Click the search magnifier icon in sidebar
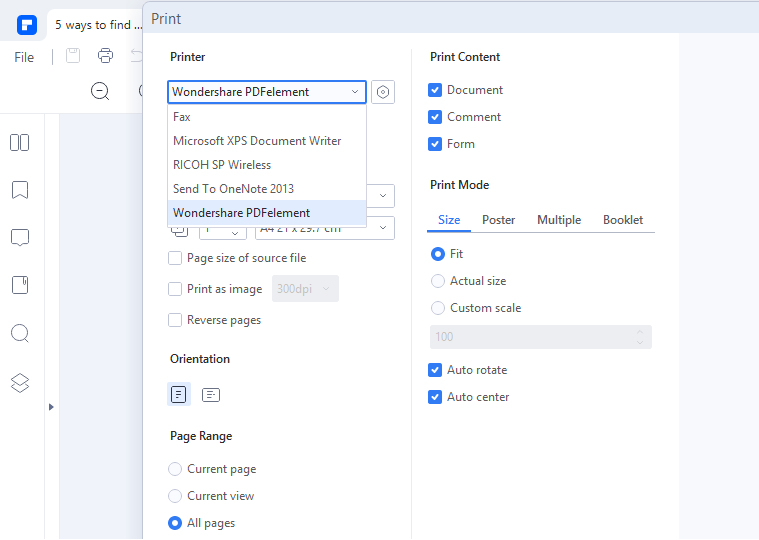Screen dimensions: 759x540 click(x=19, y=334)
